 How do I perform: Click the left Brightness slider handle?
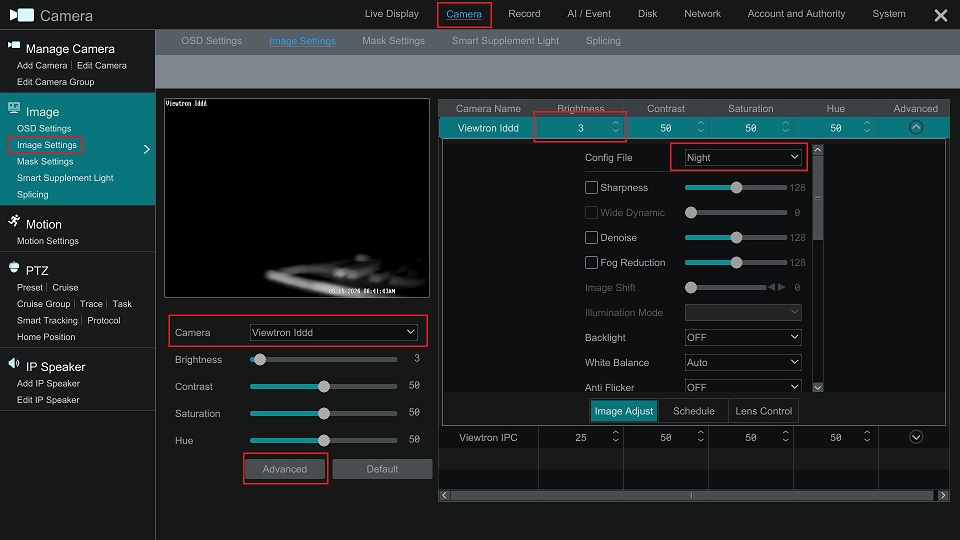pos(260,359)
